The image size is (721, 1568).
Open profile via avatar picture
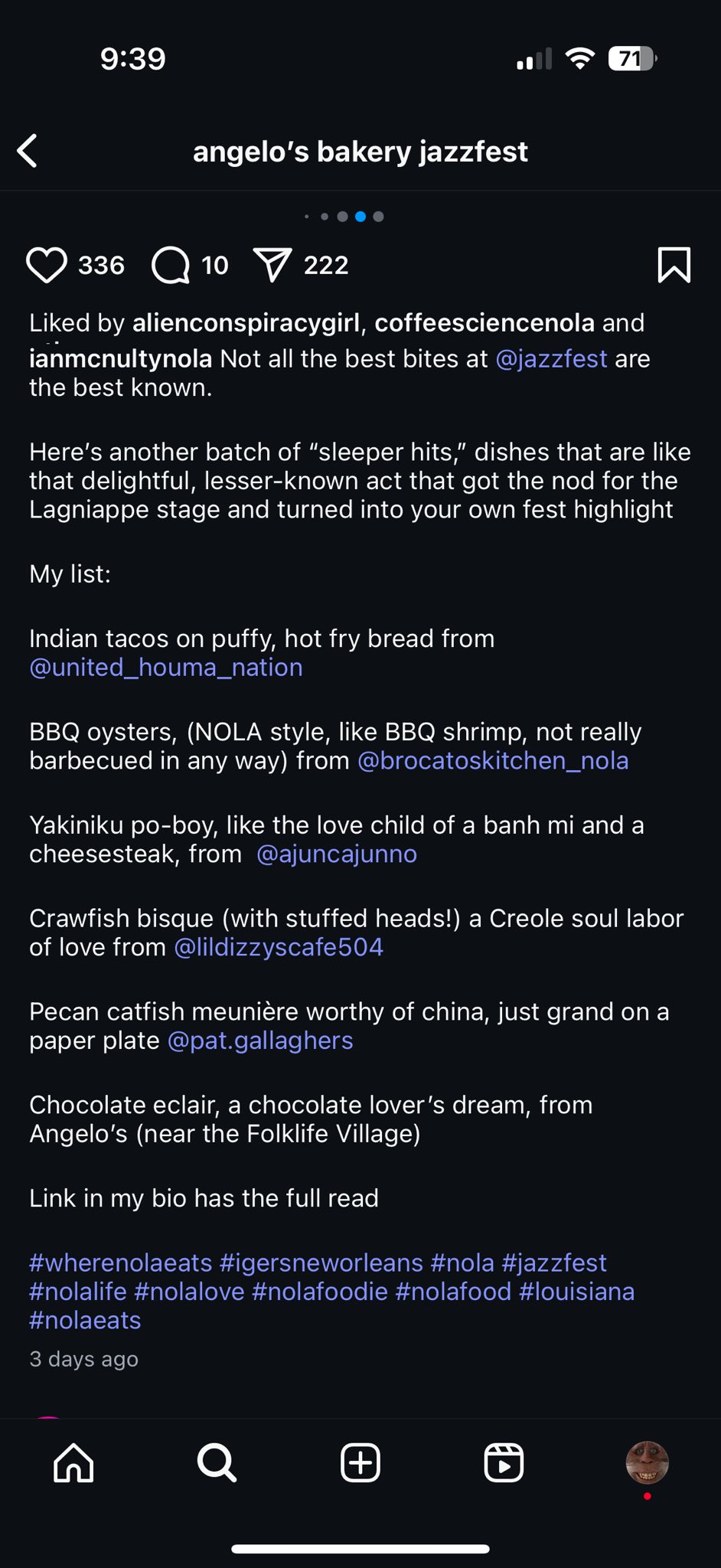tap(648, 1462)
